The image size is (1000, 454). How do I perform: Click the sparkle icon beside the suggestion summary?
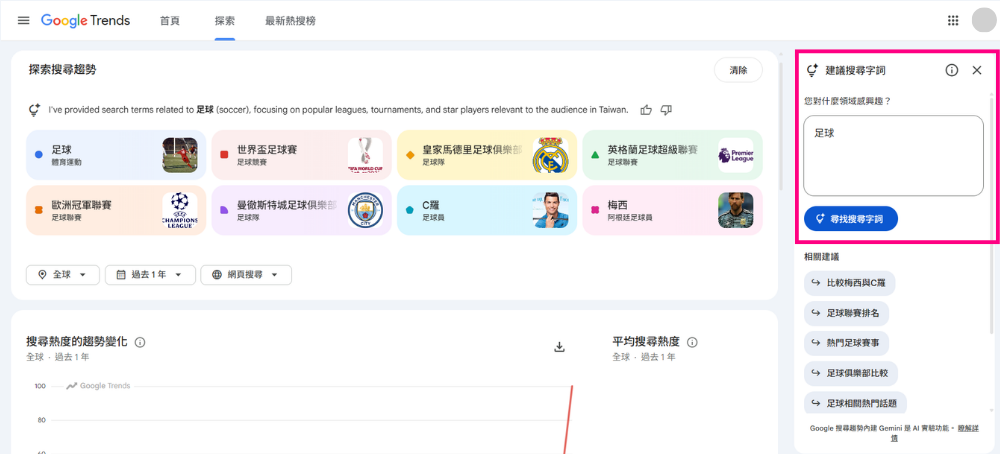[35, 110]
